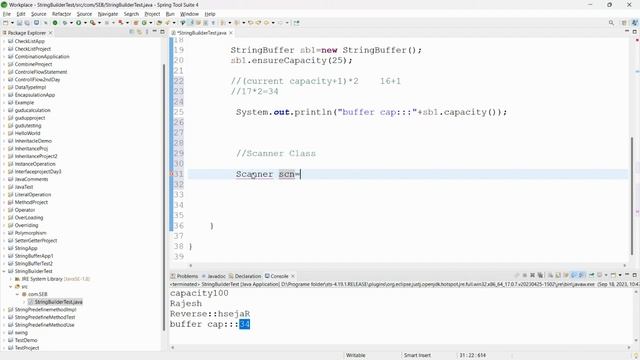Image resolution: width=640 pixels, height=360 pixels.
Task: Click the magnifier Quick Access search icon
Action: pyautogui.click(x=611, y=23)
